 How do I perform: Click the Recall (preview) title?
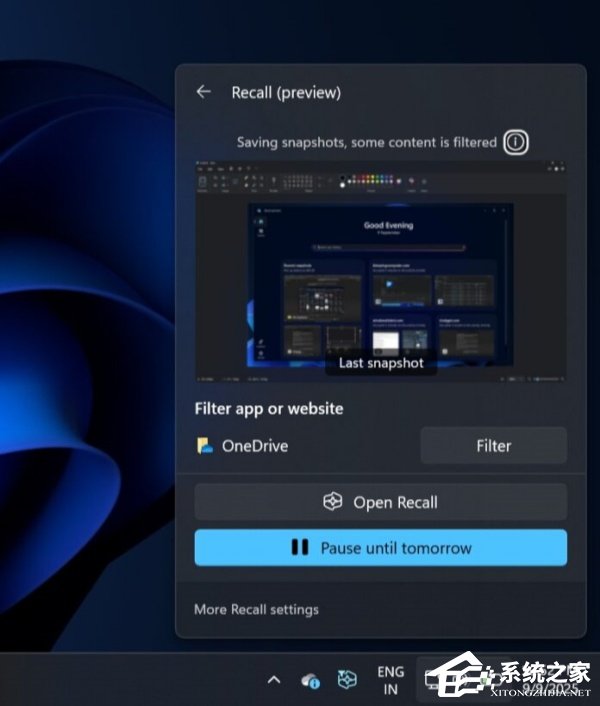[286, 93]
